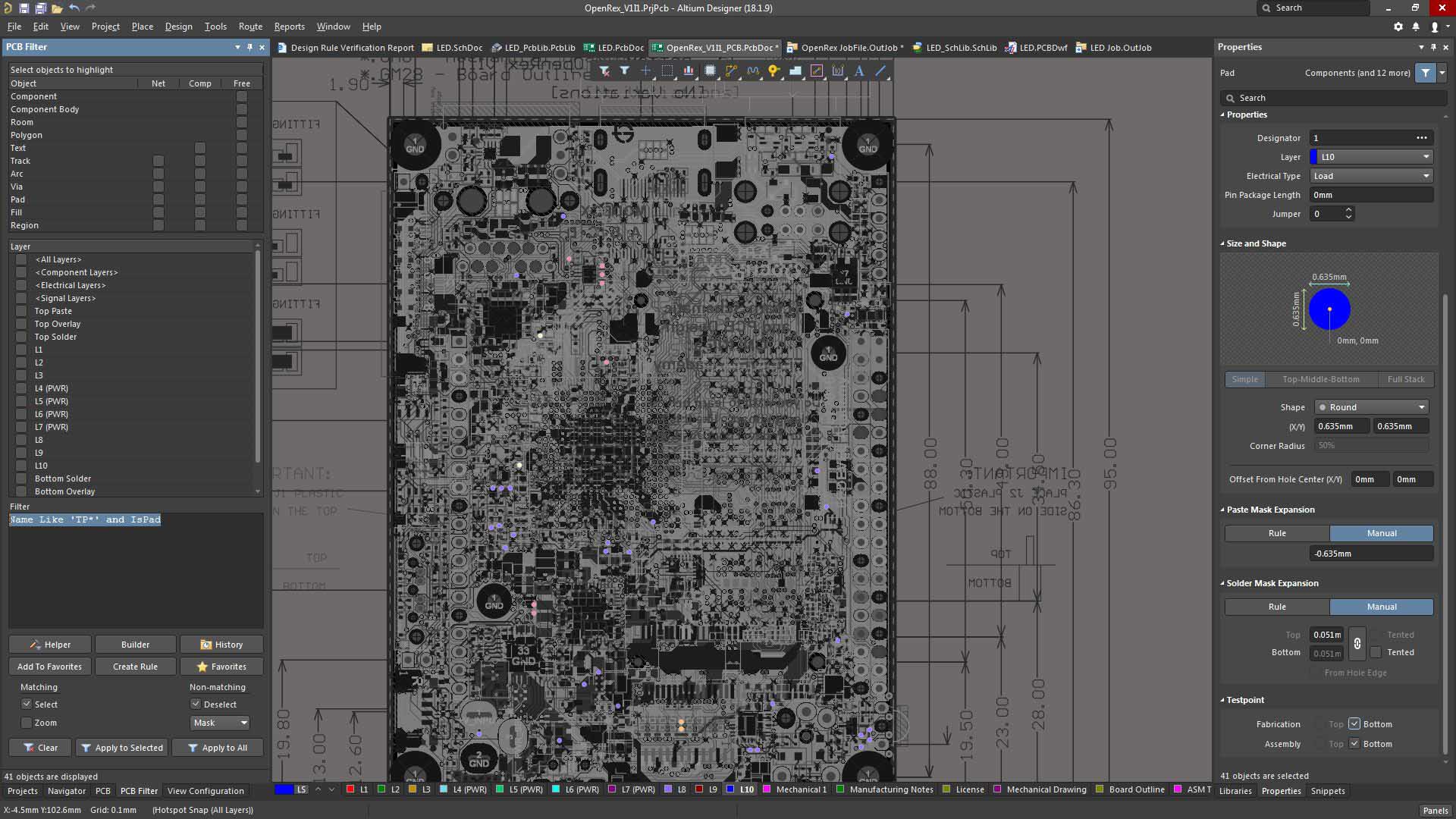Select the Place String text tool
Screen dimensions: 1456x819
859,71
